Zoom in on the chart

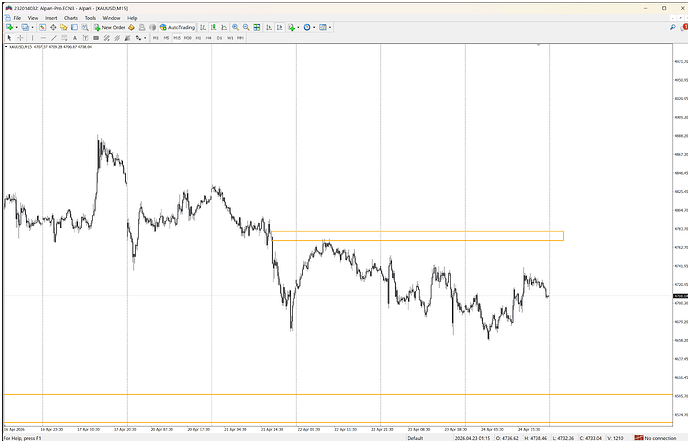click(235, 27)
